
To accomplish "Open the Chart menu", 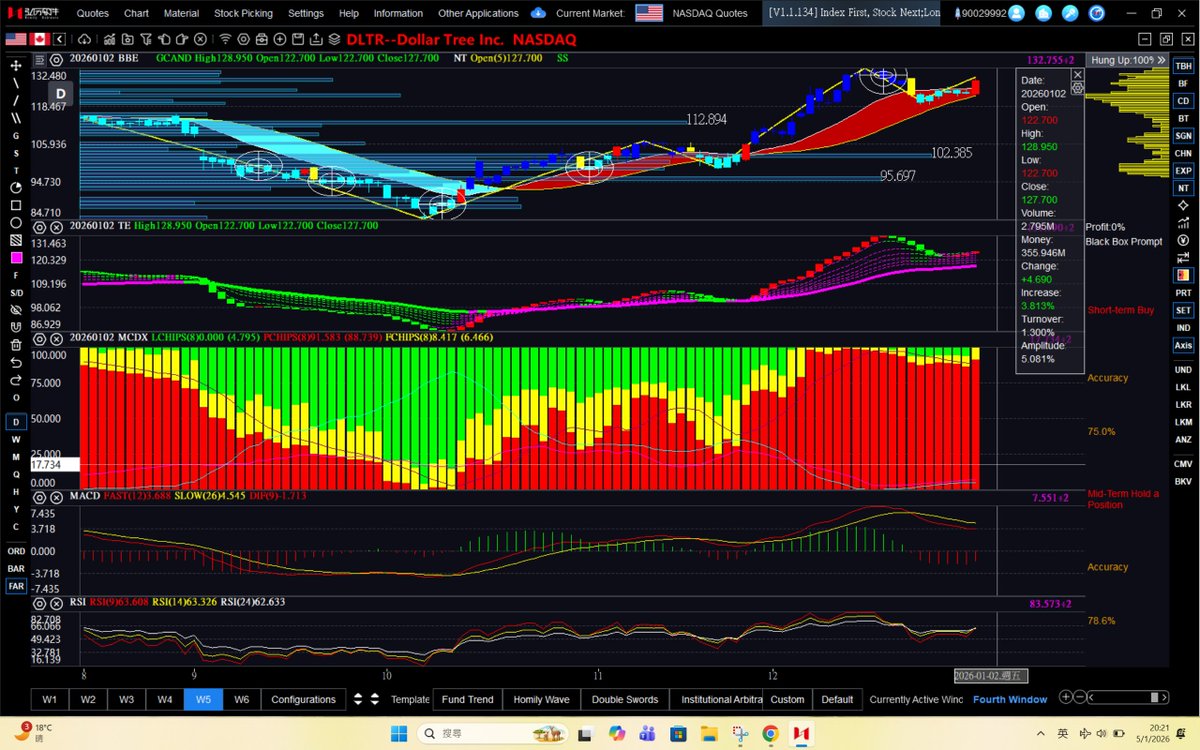I will coord(136,13).
